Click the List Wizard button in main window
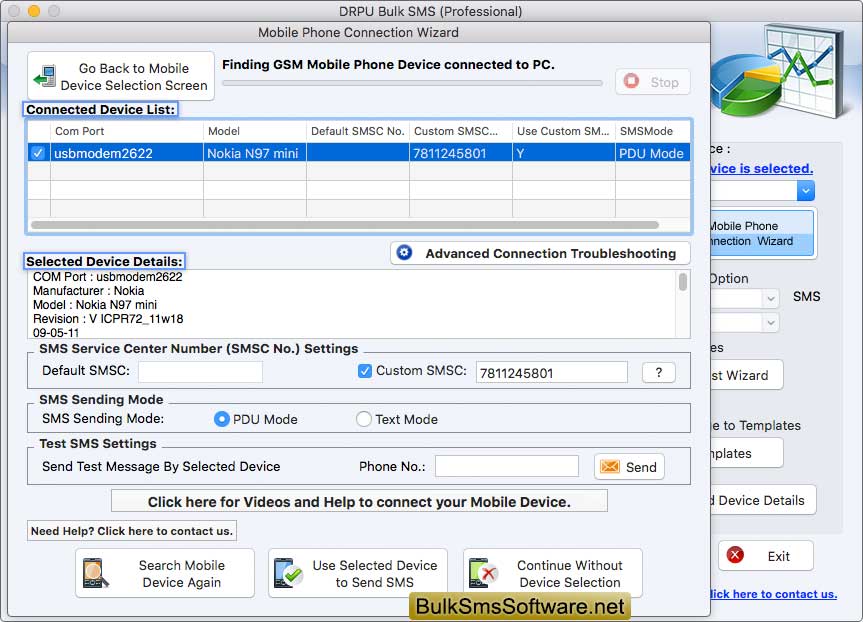The image size is (863, 622). pos(746,375)
